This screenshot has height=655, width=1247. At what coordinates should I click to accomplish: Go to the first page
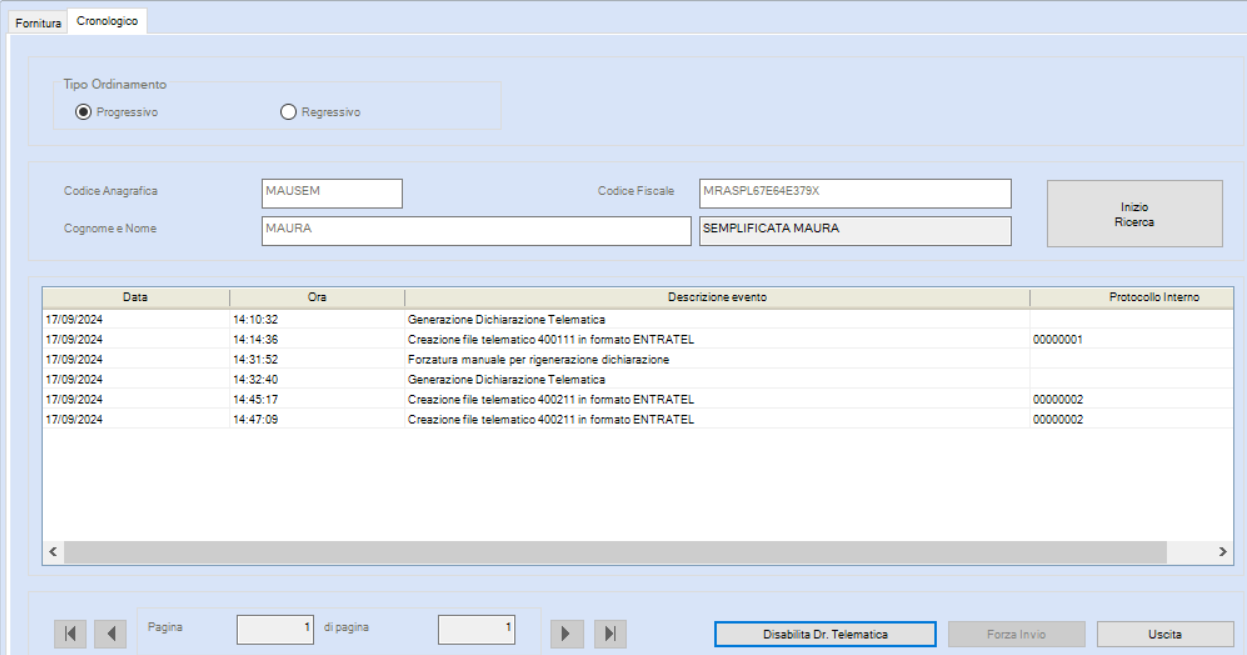click(x=70, y=634)
